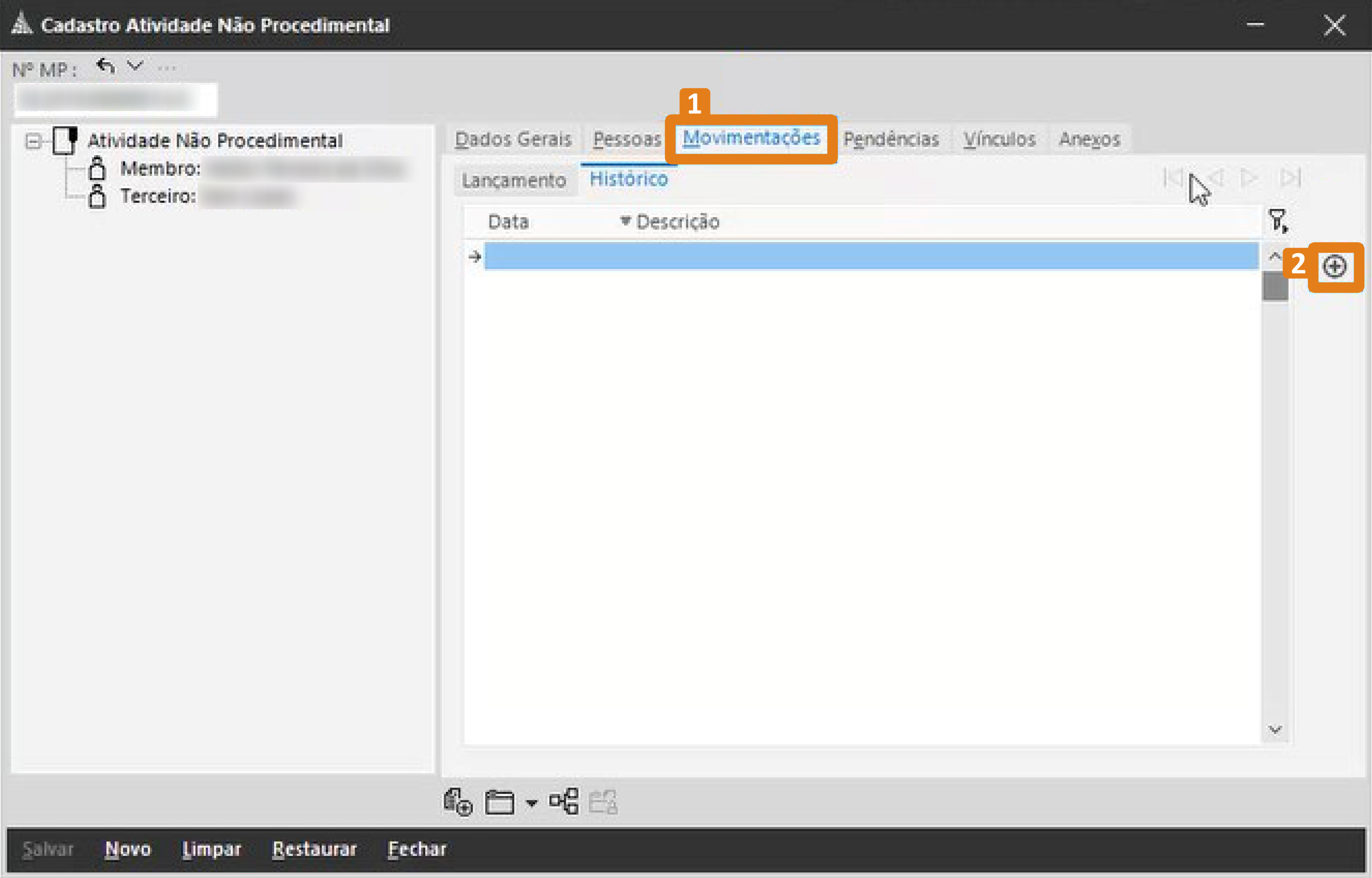Open the Anexos tab
The image size is (1372, 878).
tap(1090, 139)
